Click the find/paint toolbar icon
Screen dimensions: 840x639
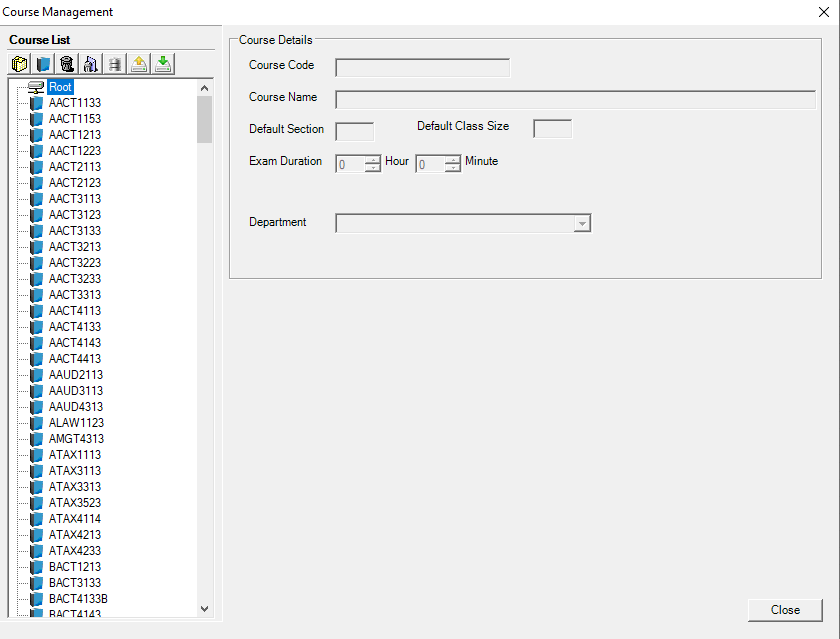90,63
